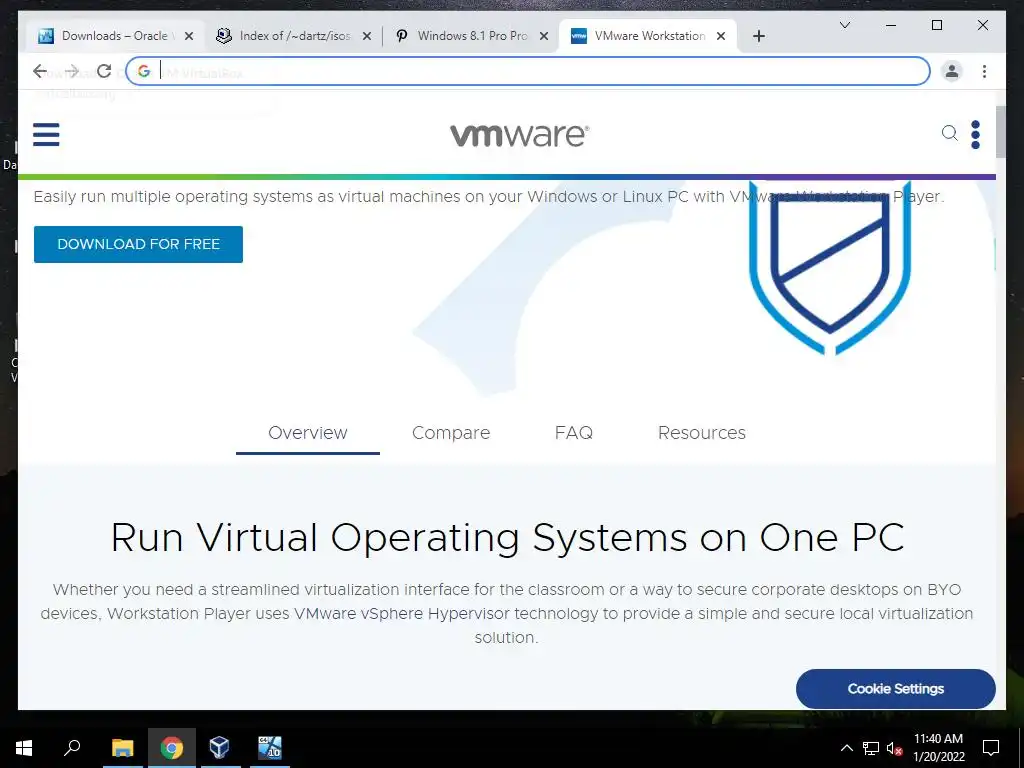The height and width of the screenshot is (768, 1024).
Task: Go back with the browser back arrow
Action: pos(40,71)
